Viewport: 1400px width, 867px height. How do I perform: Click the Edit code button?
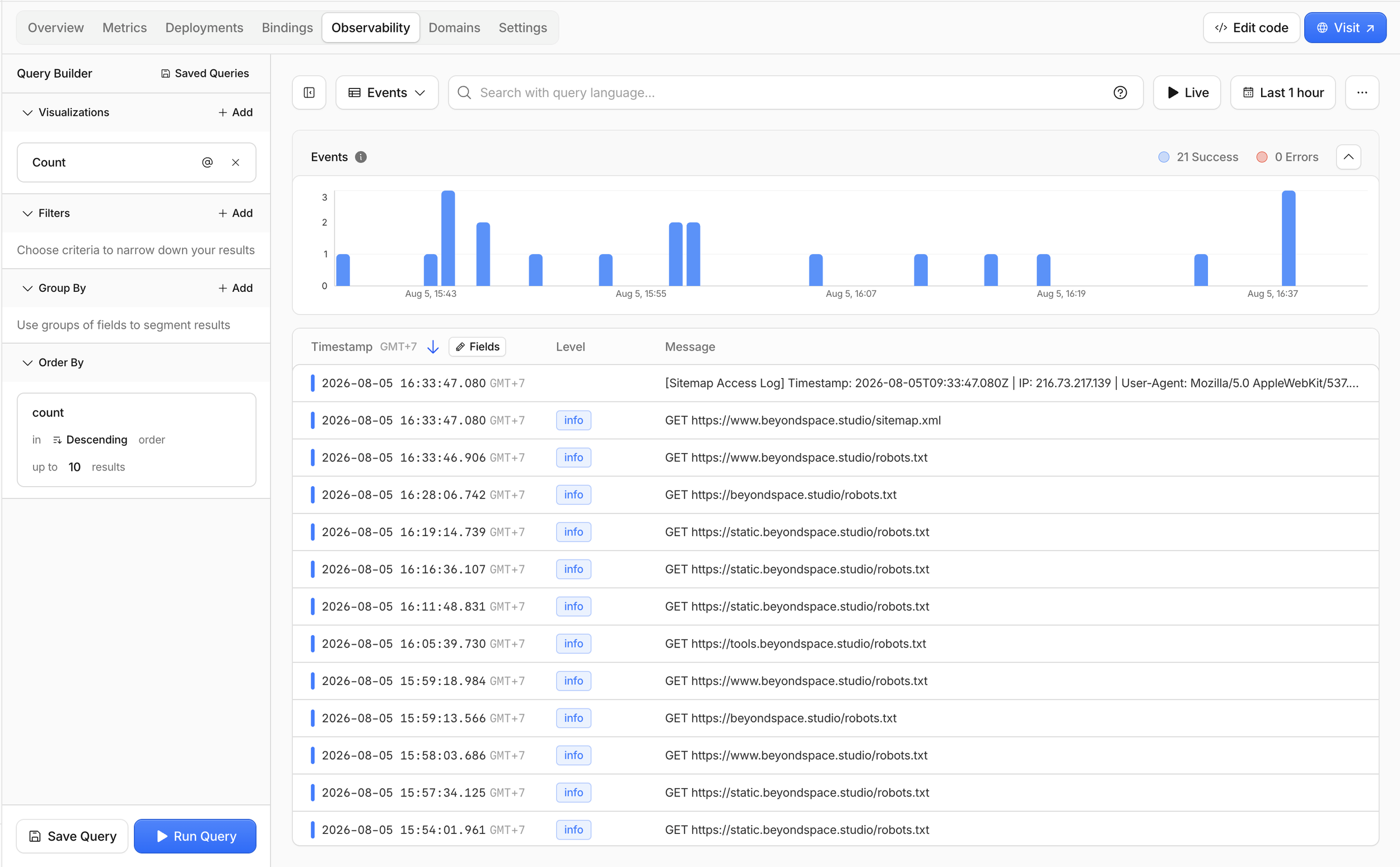click(x=1251, y=27)
